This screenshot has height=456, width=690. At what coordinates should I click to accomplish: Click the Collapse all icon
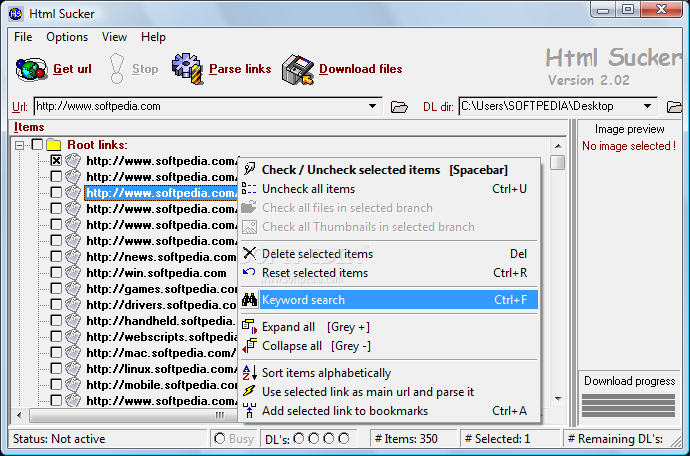coord(250,346)
